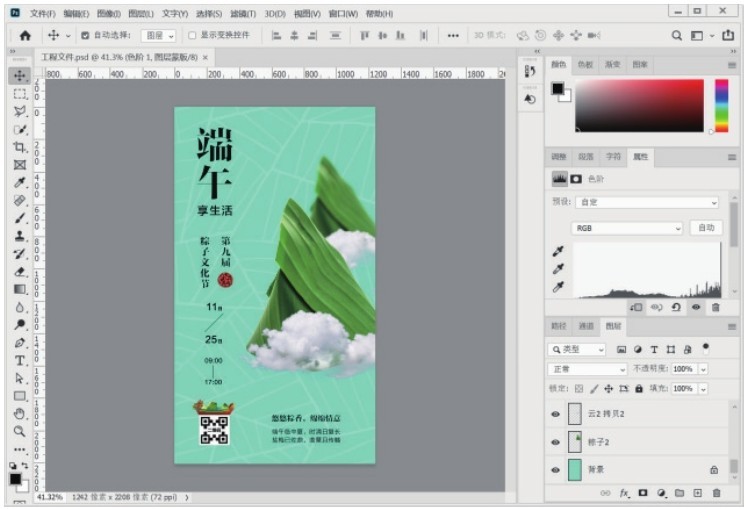Click the 自动 button in Properties
Screen dimensions: 746x509
click(705, 228)
